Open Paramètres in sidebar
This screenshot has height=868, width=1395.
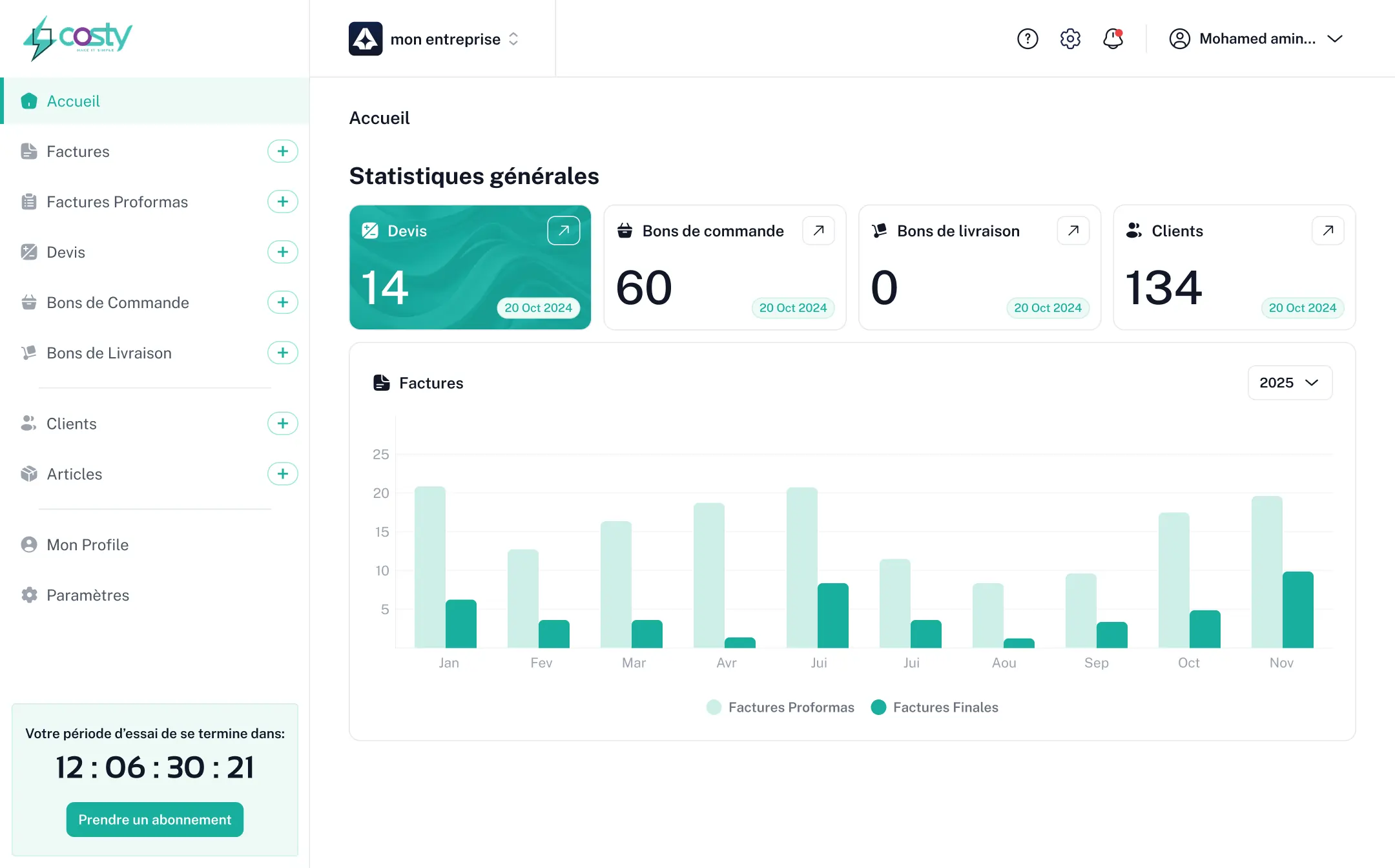[x=87, y=595]
